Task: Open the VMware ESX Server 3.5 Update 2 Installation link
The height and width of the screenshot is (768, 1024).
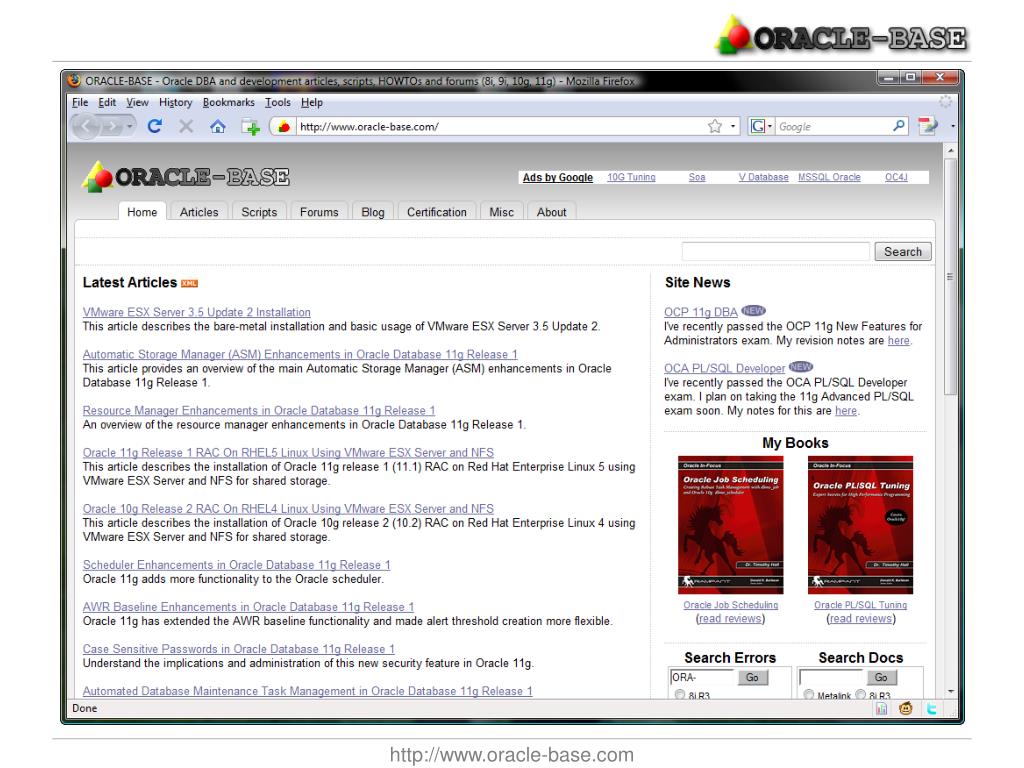Action: (197, 312)
